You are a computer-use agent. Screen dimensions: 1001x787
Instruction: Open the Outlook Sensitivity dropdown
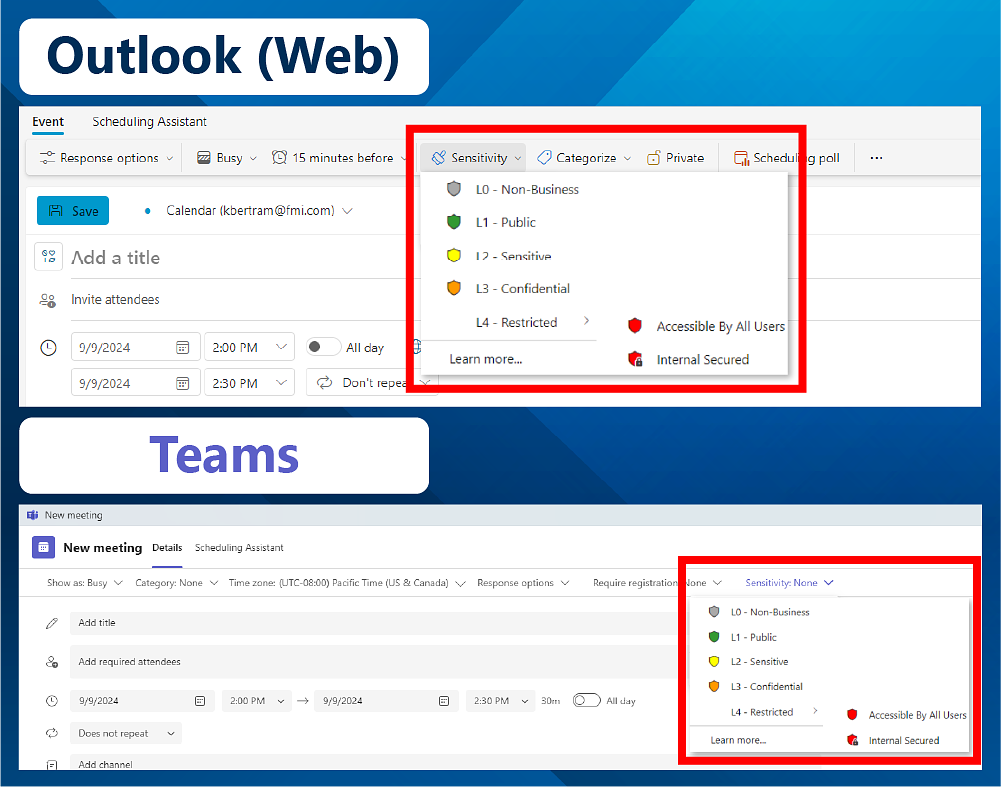(473, 158)
